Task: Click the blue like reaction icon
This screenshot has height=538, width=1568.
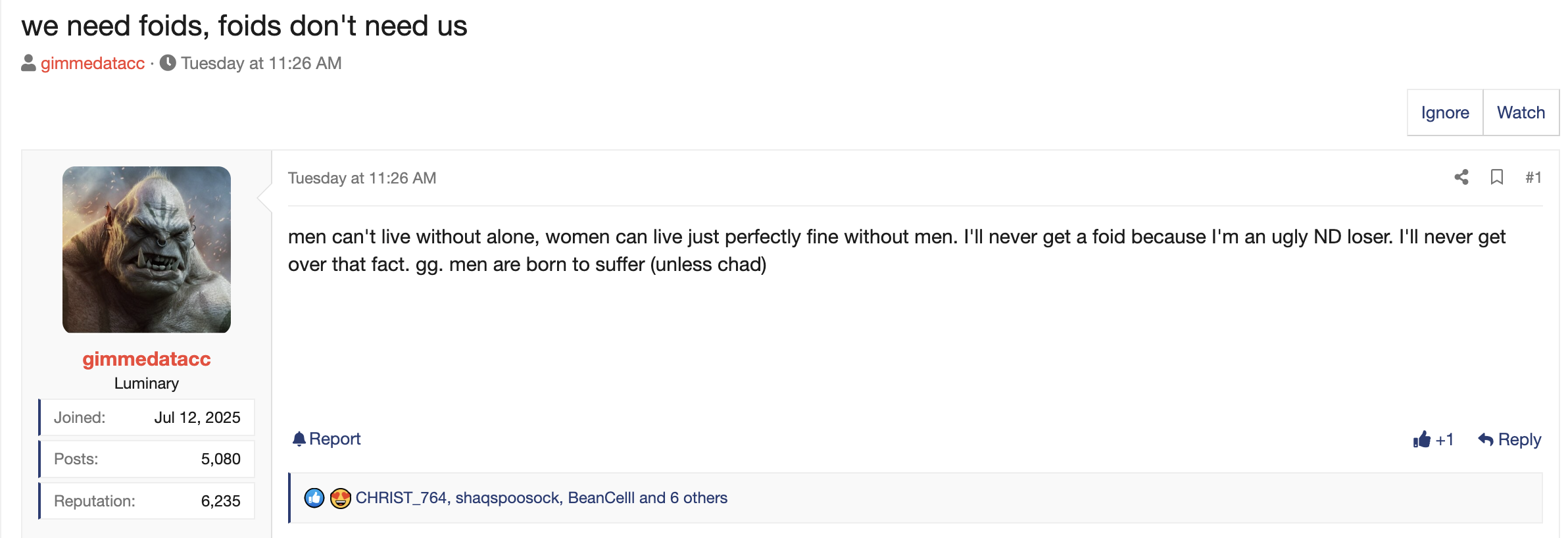Action: 314,498
